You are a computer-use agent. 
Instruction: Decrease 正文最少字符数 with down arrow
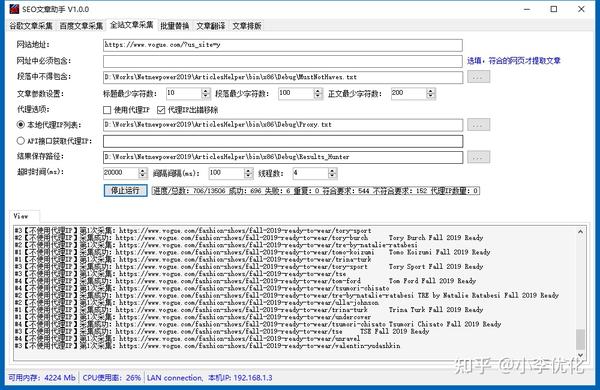click(x=431, y=96)
